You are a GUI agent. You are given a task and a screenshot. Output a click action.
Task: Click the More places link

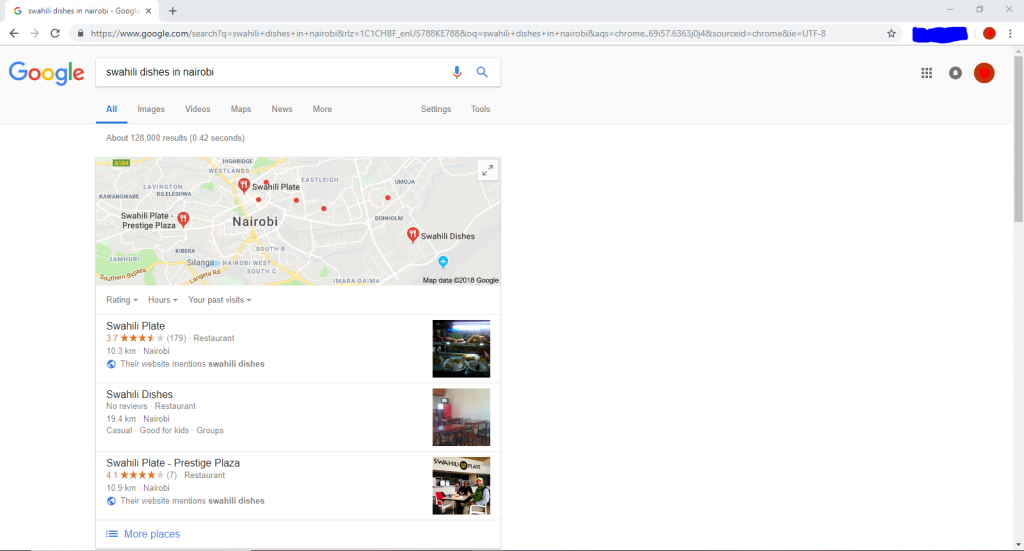point(152,534)
